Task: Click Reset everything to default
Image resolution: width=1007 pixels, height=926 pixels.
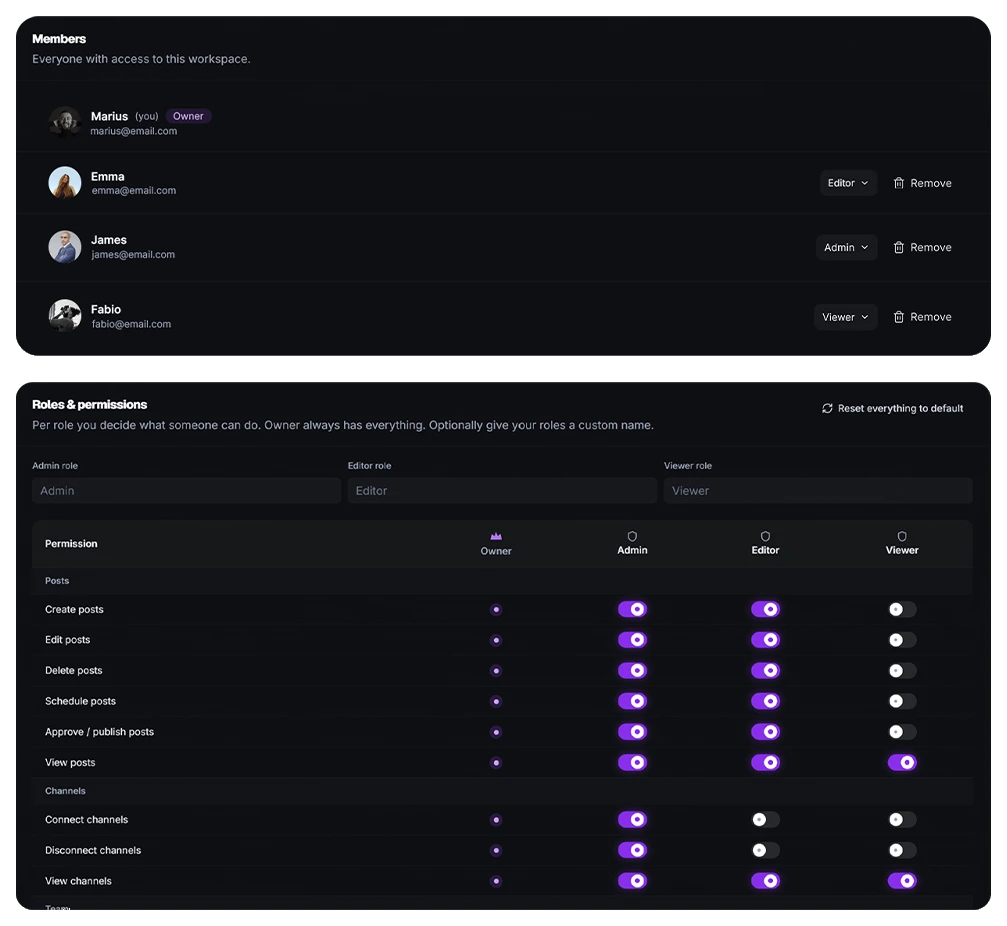Action: point(893,408)
